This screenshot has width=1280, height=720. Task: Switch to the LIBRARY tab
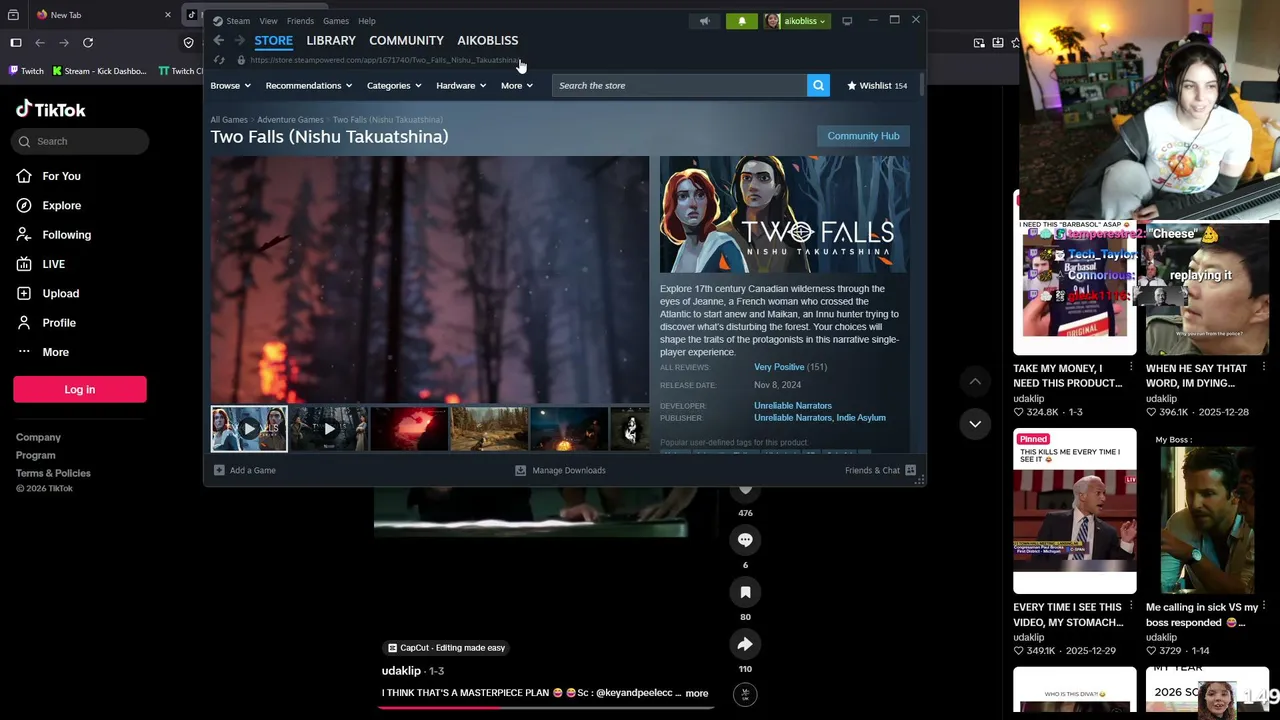pos(331,40)
